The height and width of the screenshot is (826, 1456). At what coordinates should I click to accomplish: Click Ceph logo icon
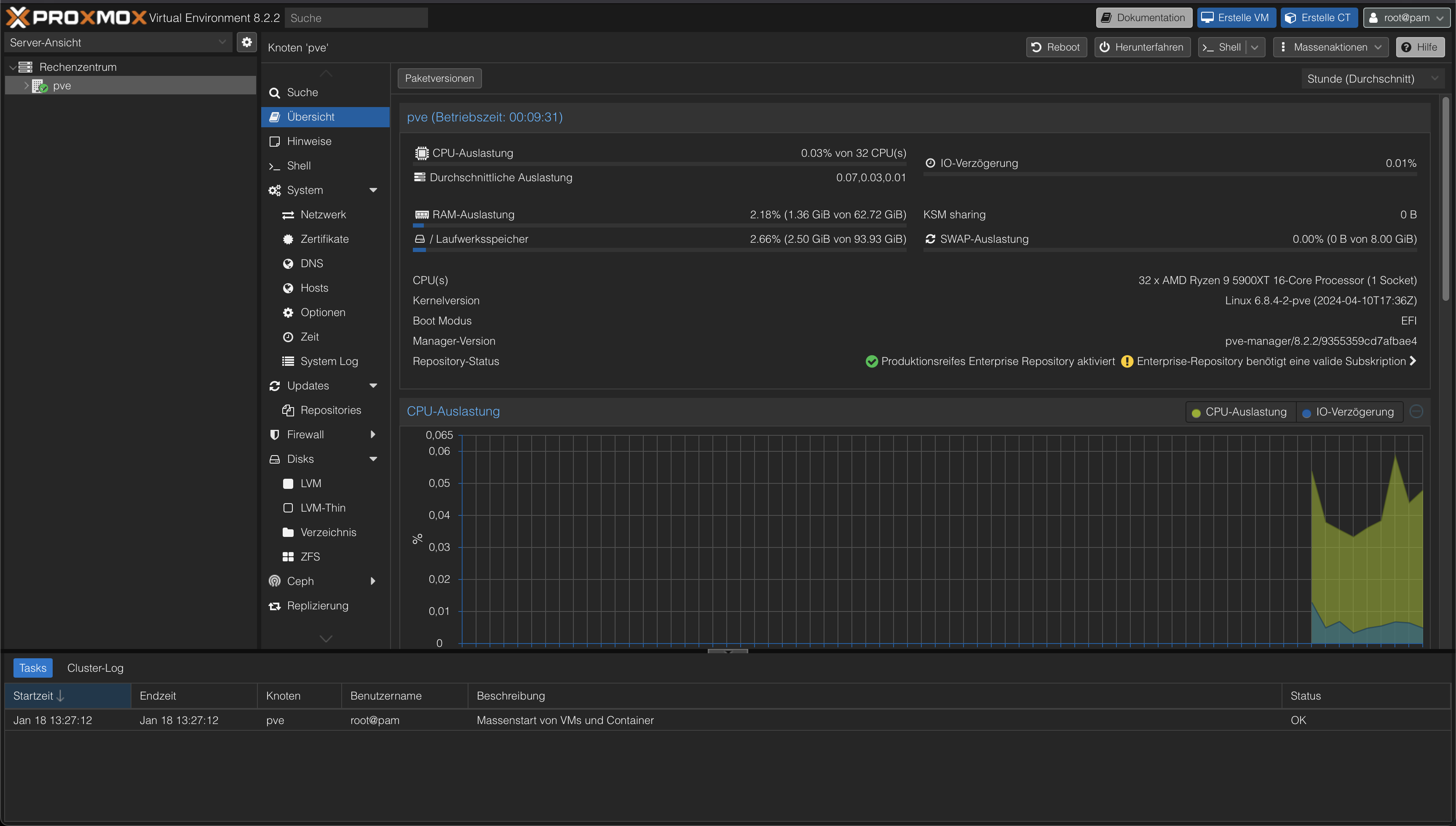coord(274,581)
